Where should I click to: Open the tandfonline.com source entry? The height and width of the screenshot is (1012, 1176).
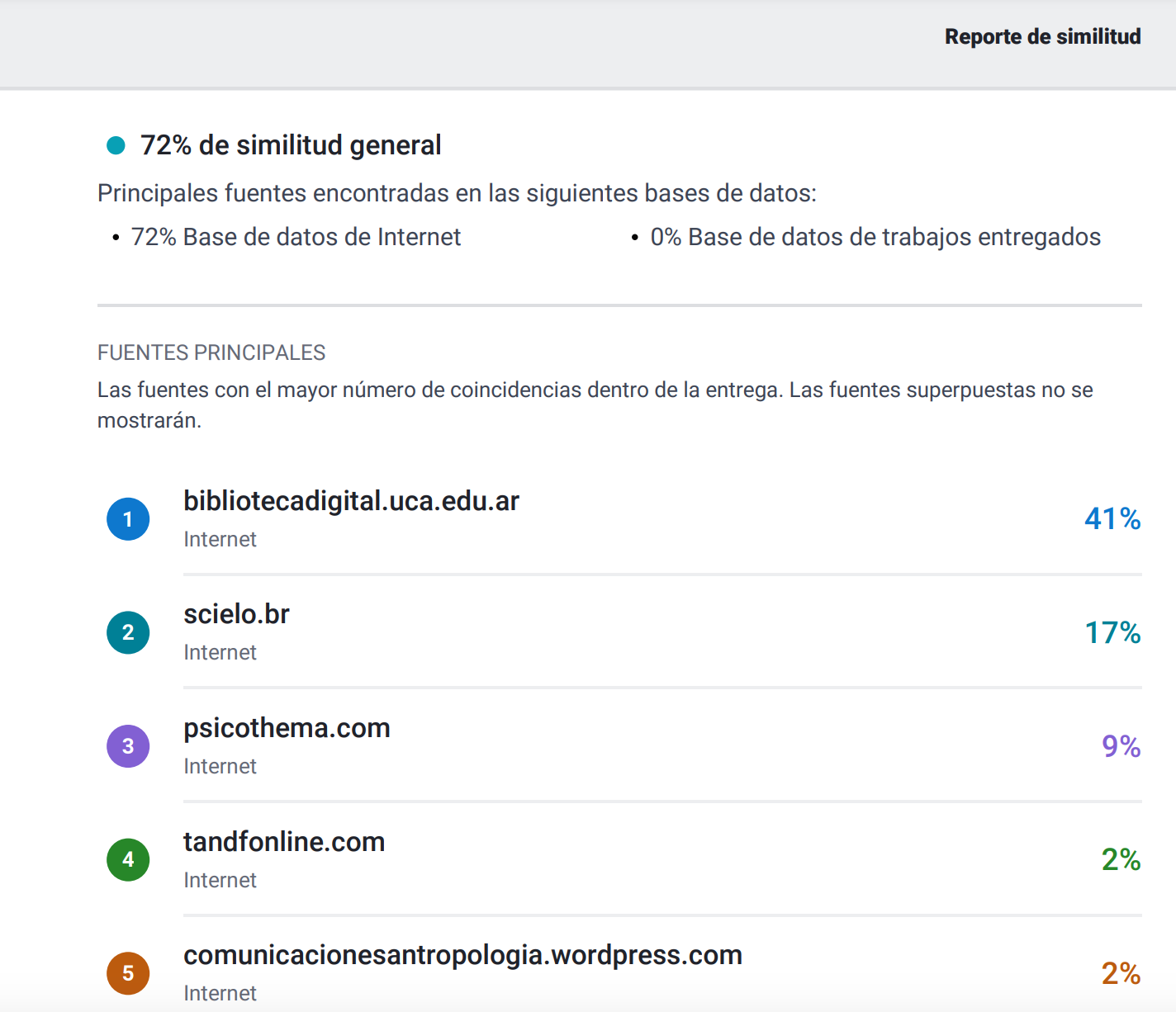(x=284, y=842)
